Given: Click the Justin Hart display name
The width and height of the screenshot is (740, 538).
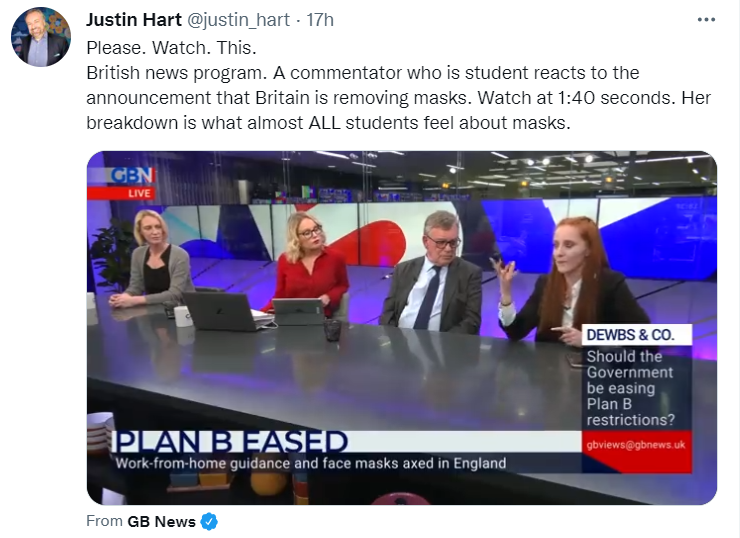Looking at the screenshot, I should point(134,20).
